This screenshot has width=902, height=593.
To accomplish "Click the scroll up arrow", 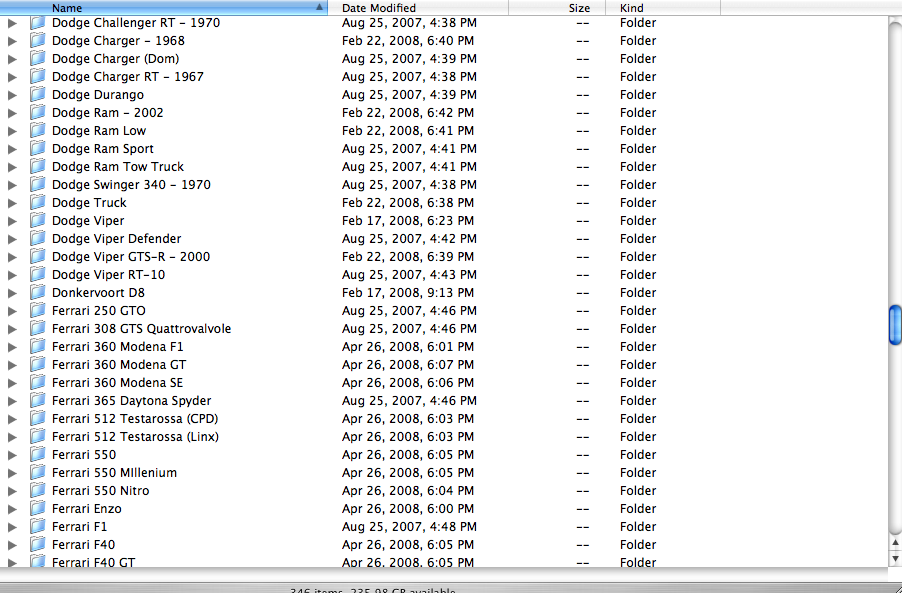I will (895, 542).
